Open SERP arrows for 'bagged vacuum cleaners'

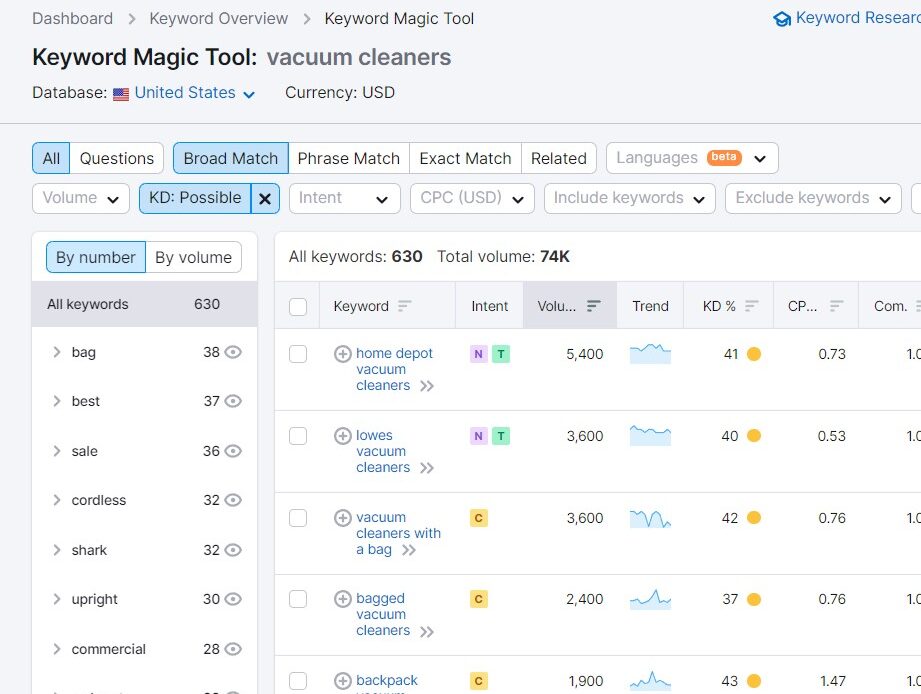coord(427,632)
